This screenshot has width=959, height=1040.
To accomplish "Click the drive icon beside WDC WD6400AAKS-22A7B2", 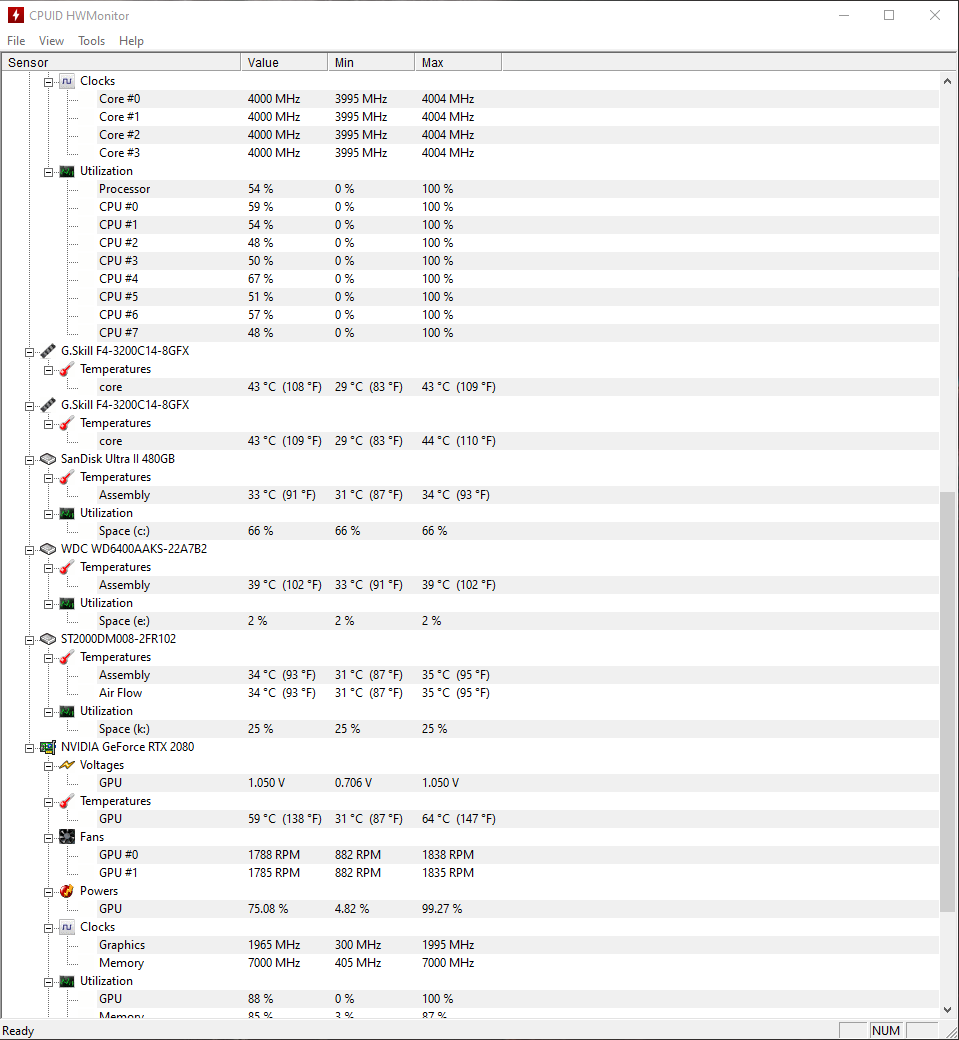I will tap(48, 549).
